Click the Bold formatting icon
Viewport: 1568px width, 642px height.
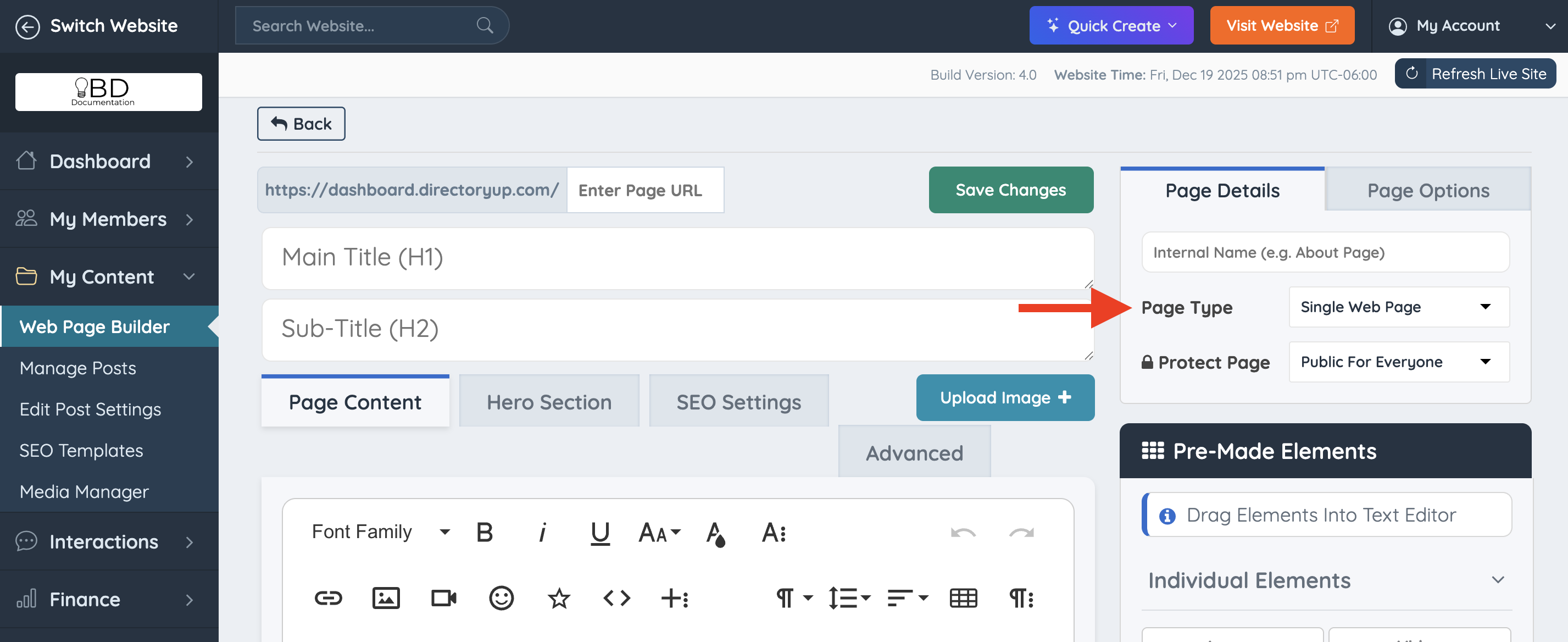point(484,533)
